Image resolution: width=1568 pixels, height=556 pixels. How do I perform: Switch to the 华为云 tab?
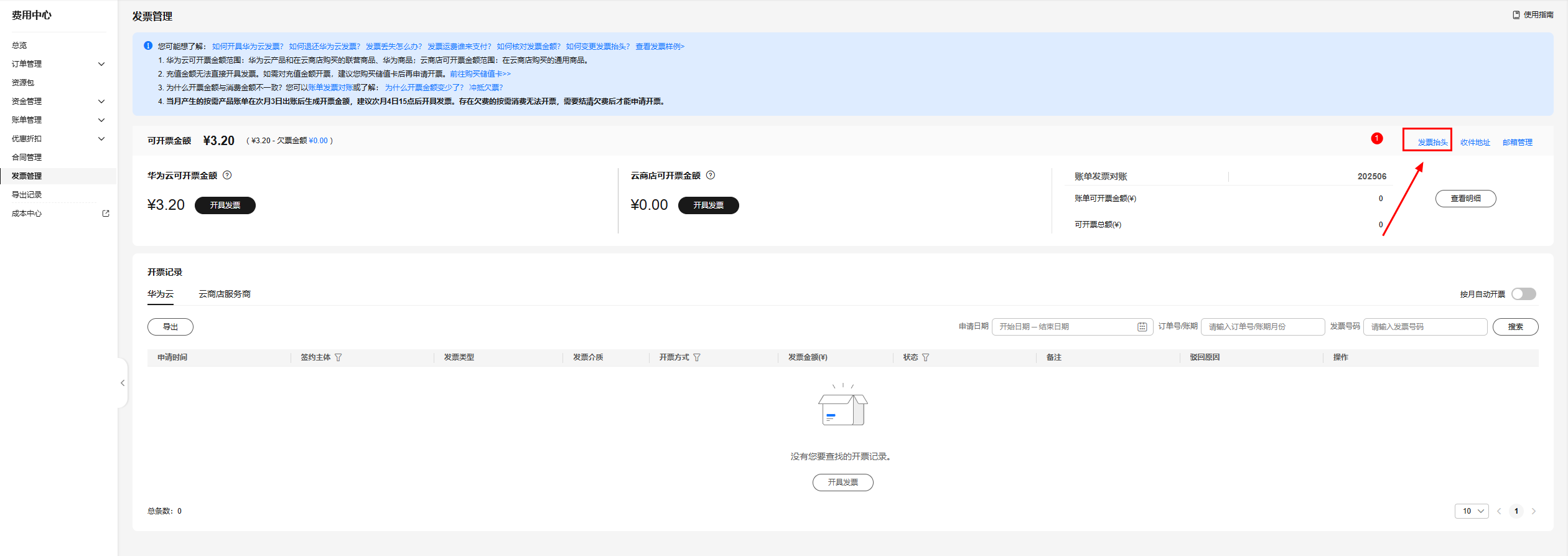pos(161,294)
